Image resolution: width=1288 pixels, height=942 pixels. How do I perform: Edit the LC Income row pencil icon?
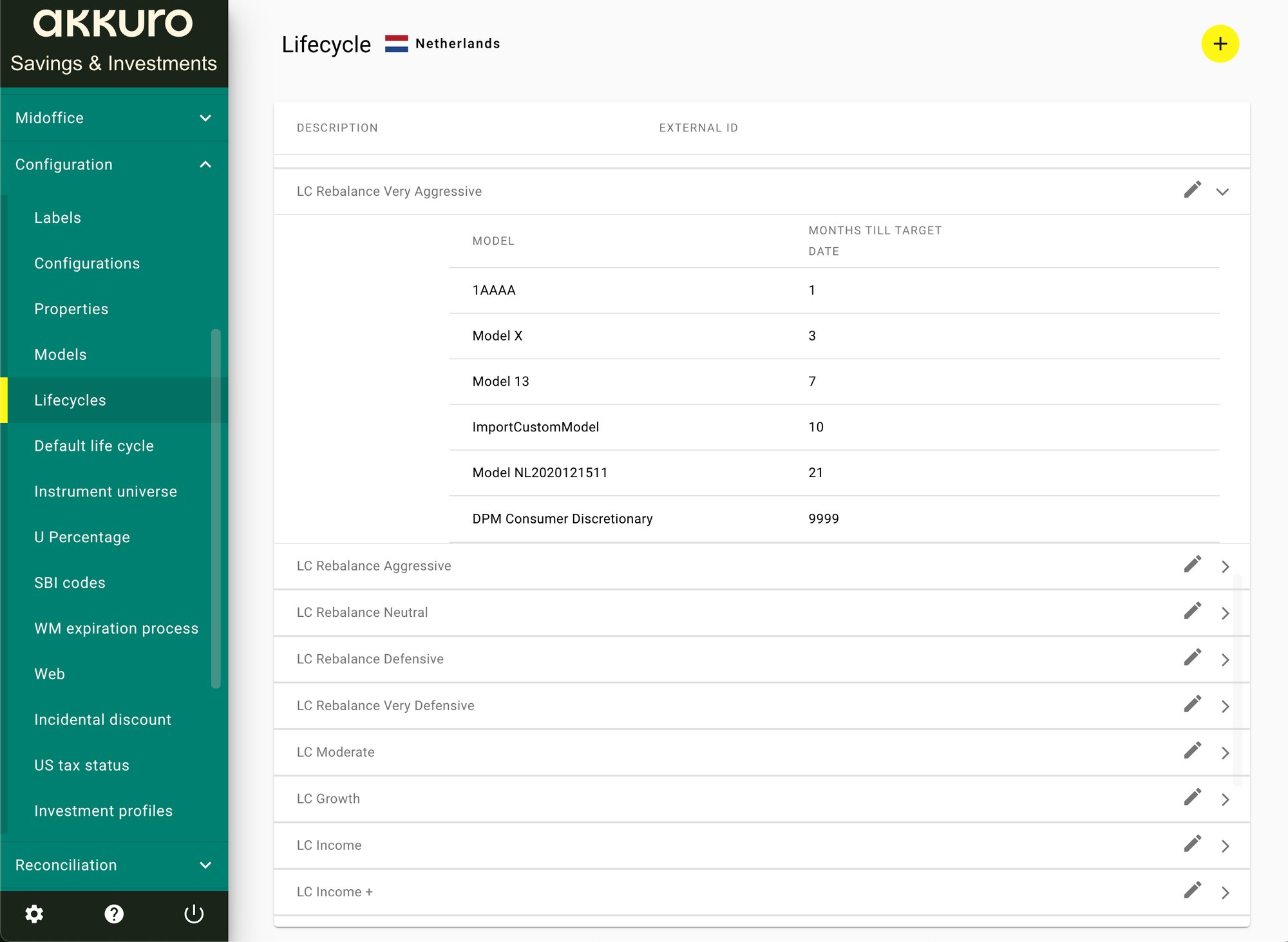[x=1192, y=844]
